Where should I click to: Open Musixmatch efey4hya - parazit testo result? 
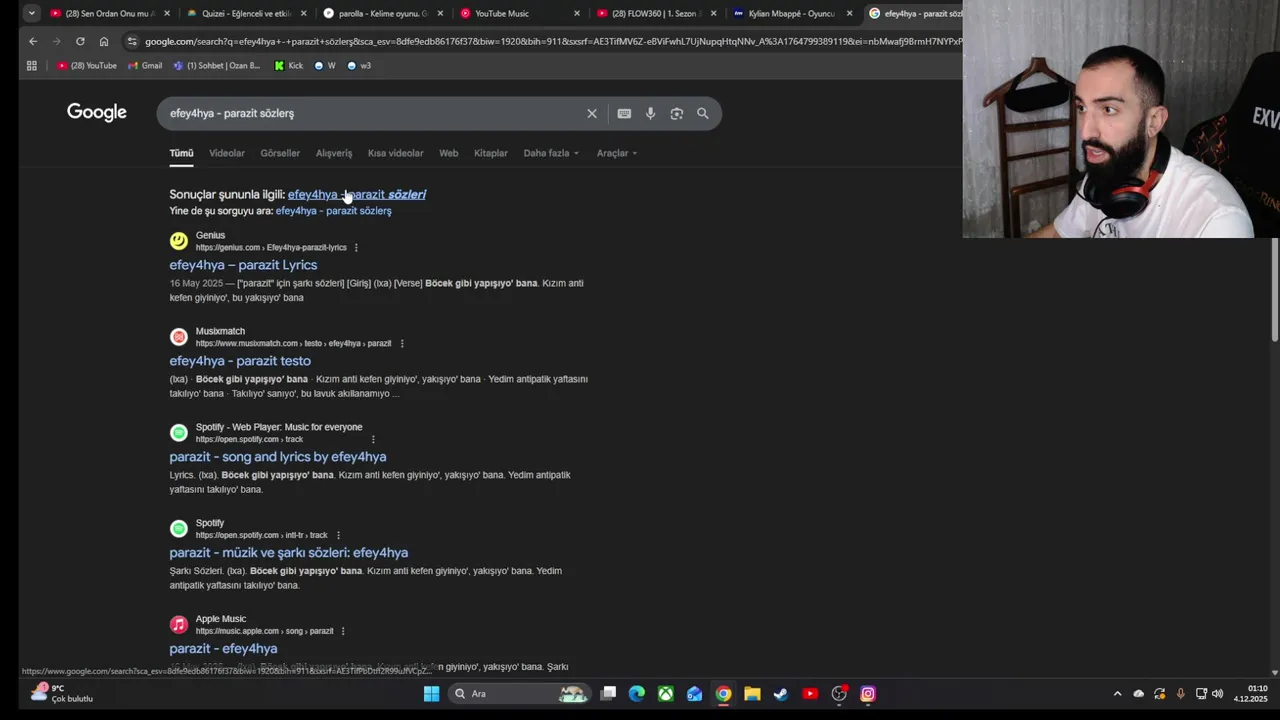240,361
